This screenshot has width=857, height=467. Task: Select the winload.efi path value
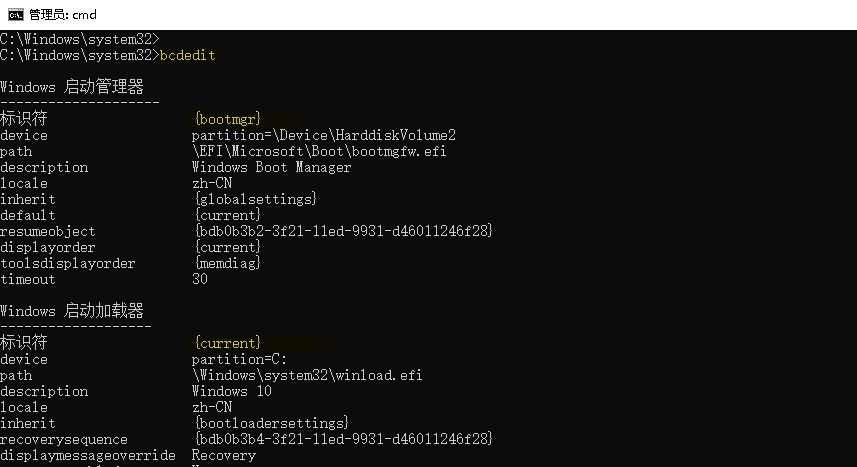pos(307,375)
